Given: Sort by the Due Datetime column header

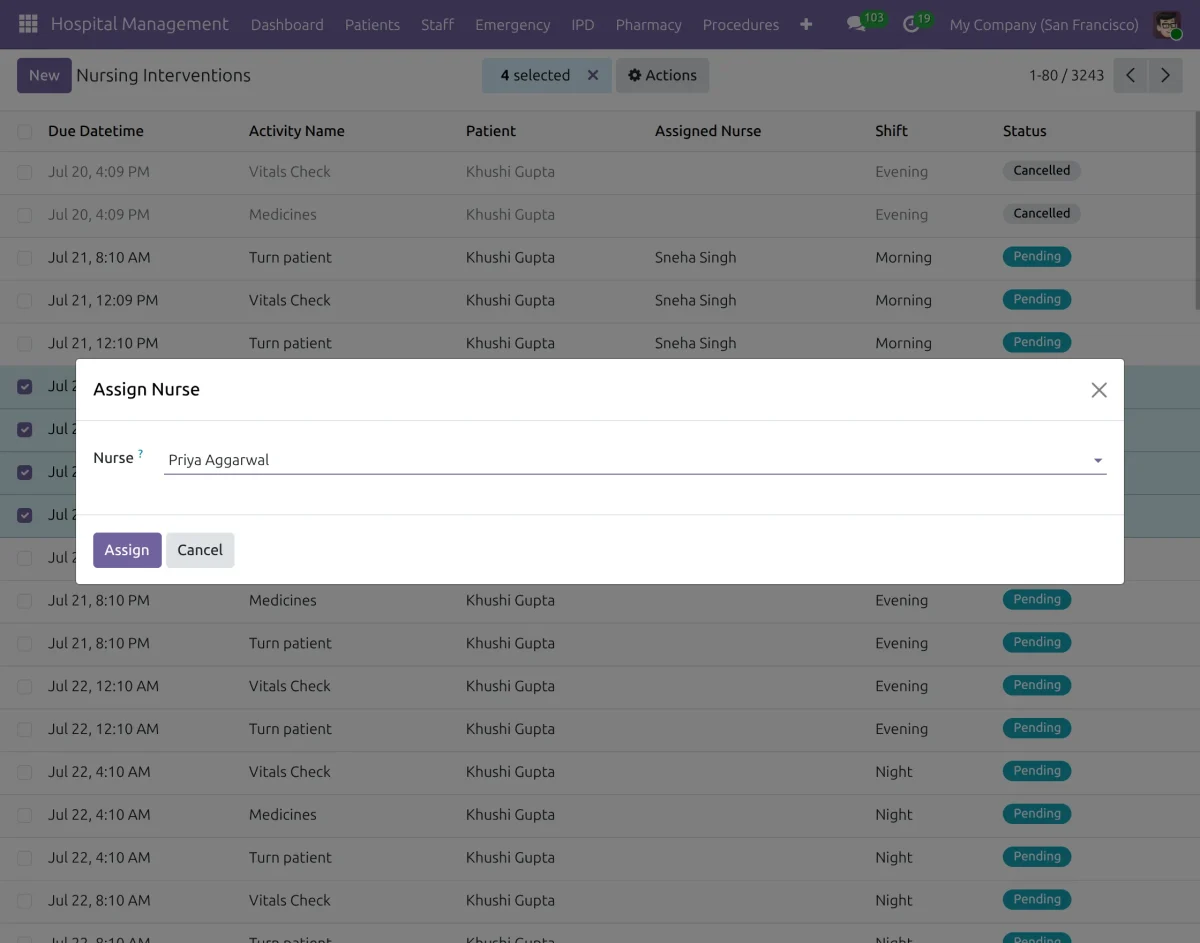Looking at the screenshot, I should 96,131.
